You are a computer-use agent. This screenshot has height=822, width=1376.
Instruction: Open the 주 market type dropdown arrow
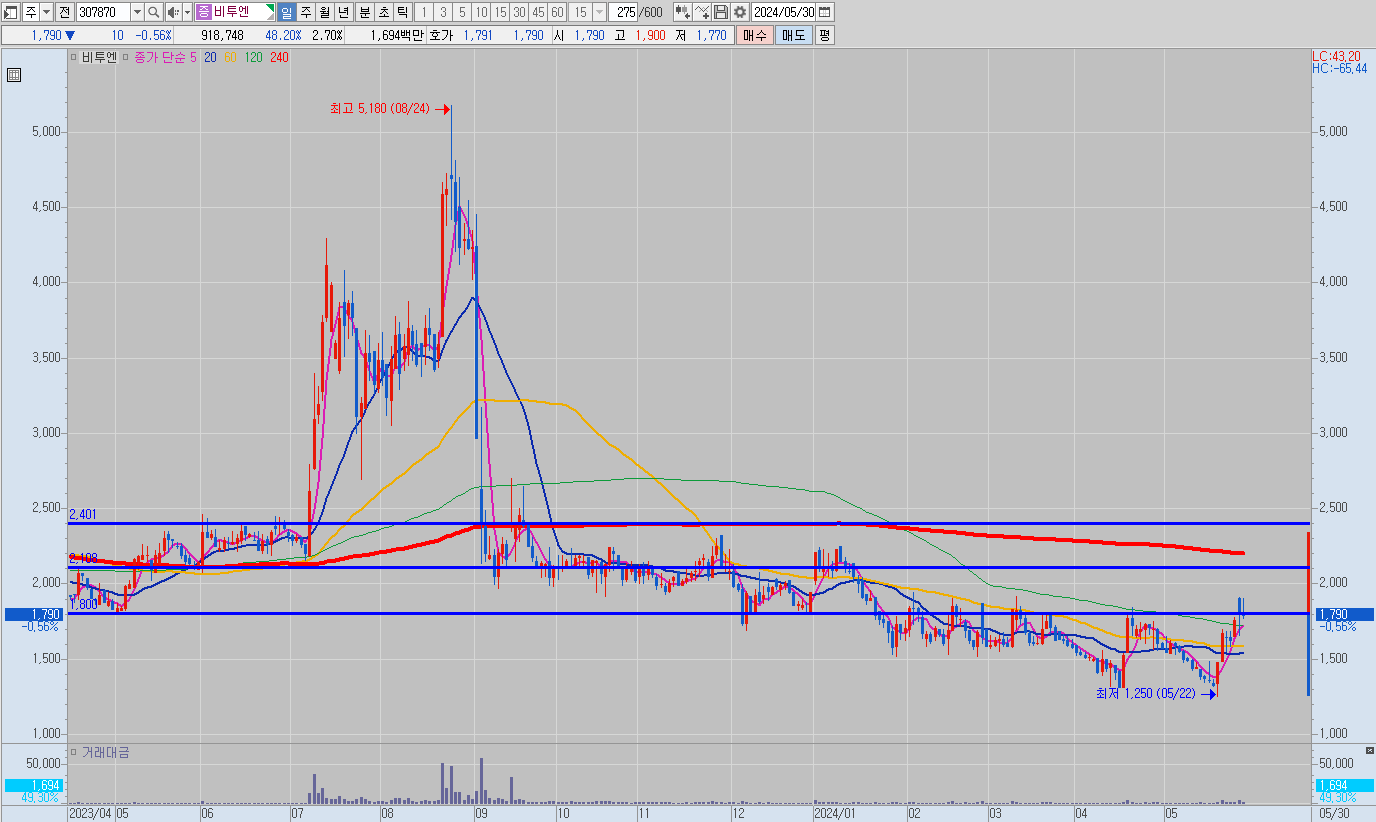[x=46, y=12]
